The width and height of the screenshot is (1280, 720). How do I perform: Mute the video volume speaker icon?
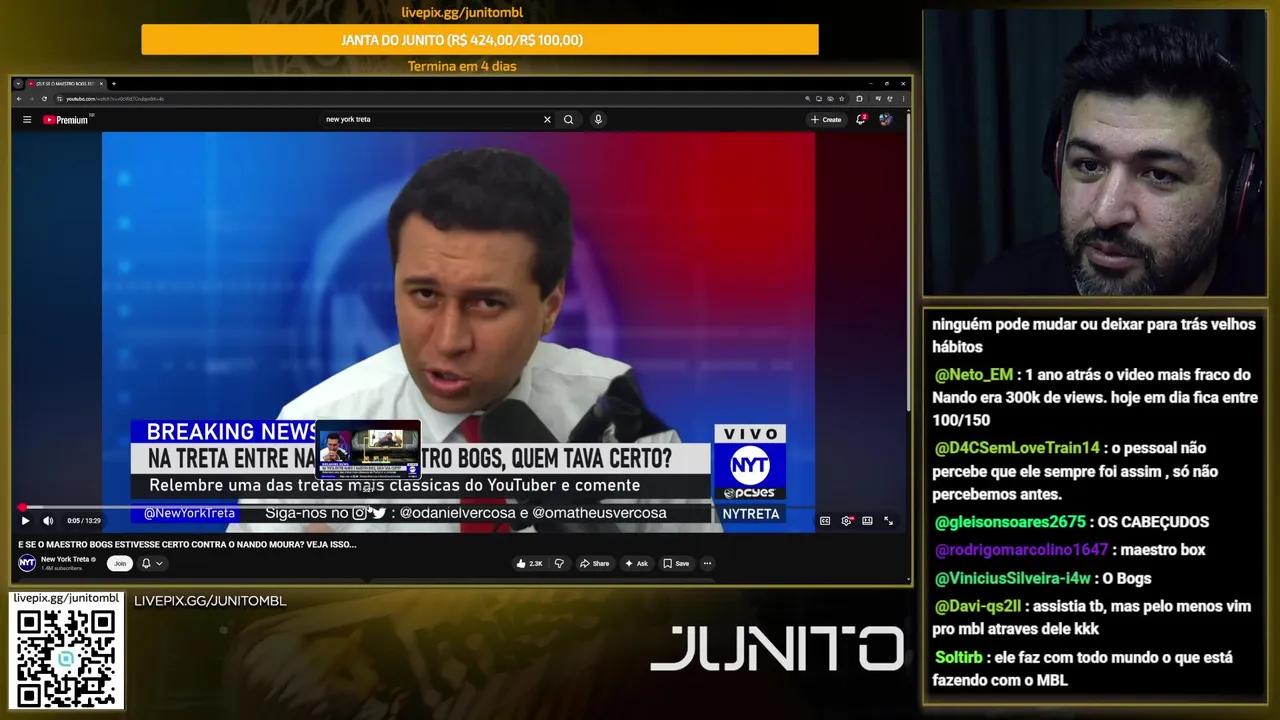[x=47, y=520]
